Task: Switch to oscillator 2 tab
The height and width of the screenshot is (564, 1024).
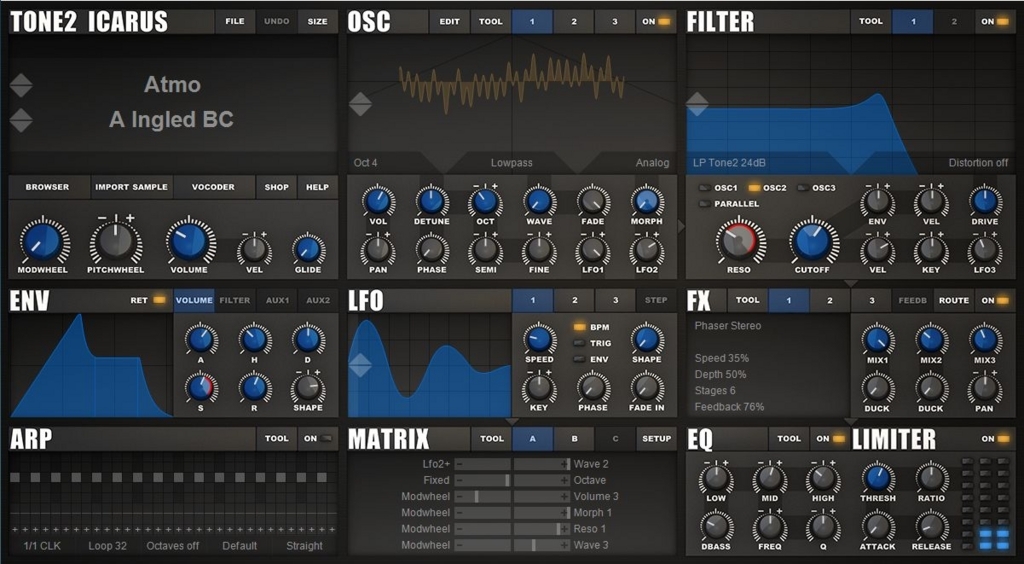Action: (x=574, y=22)
